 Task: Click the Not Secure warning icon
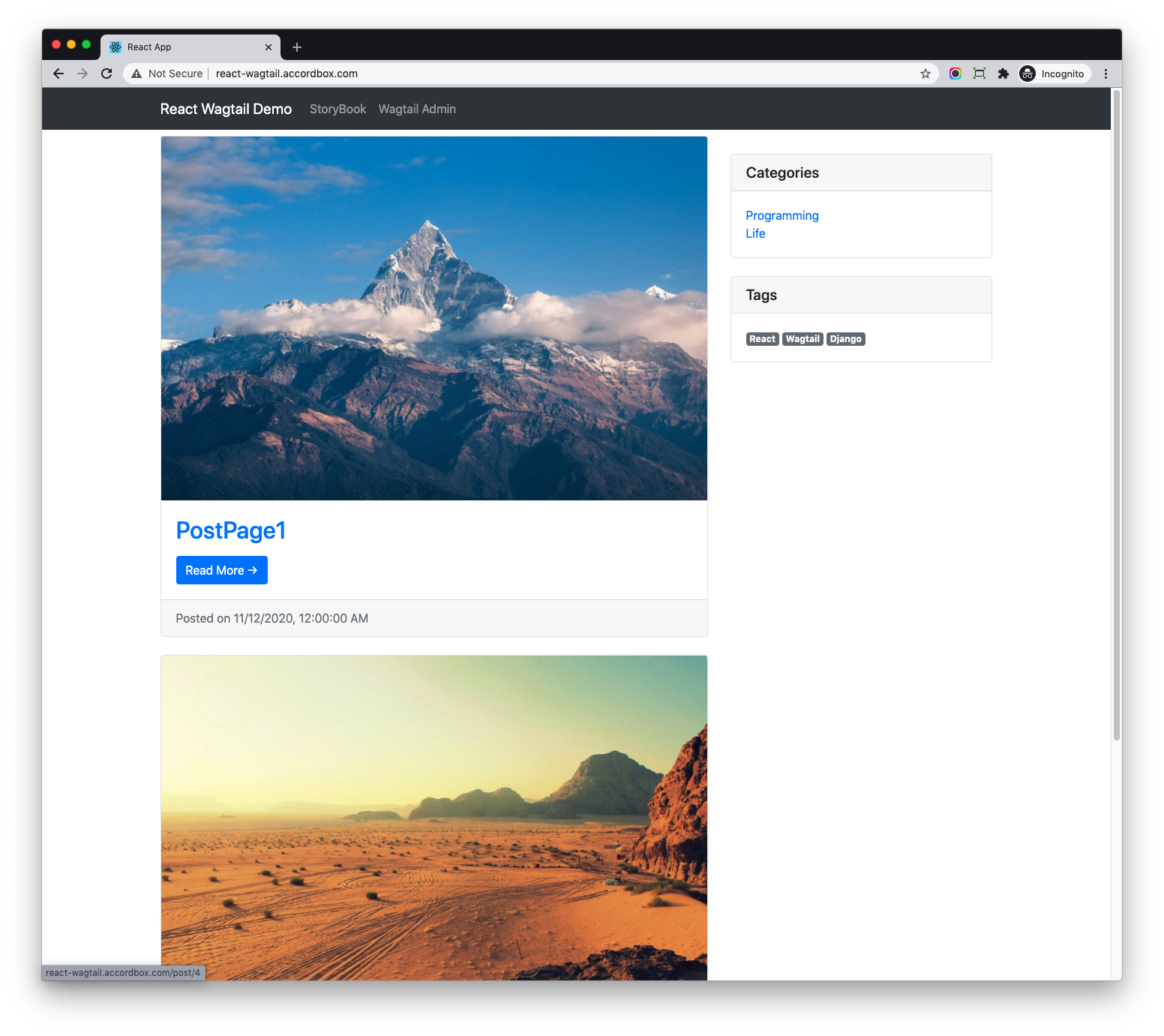(136, 74)
